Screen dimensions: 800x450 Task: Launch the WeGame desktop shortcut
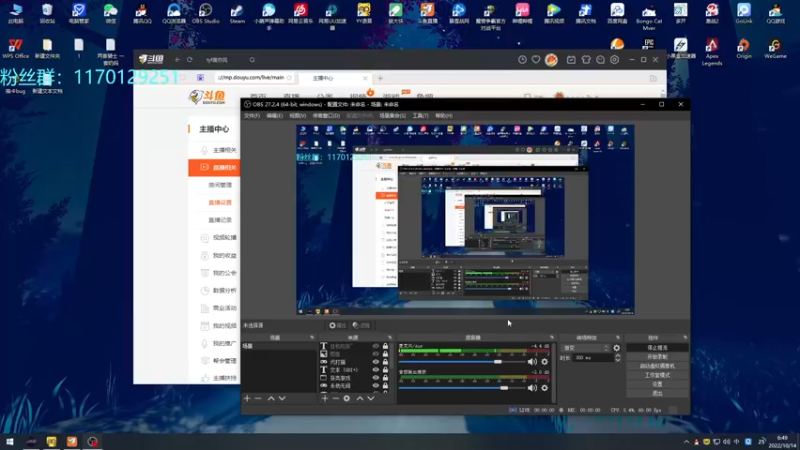[775, 48]
